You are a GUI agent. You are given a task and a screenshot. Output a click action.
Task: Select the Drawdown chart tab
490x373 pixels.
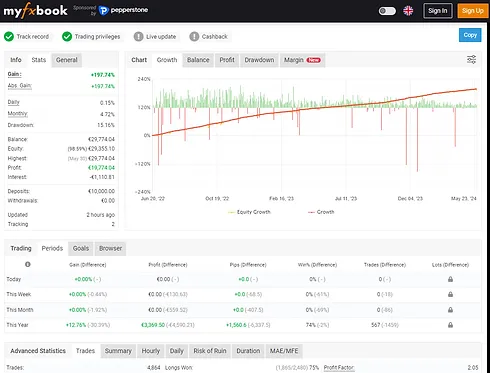click(259, 60)
